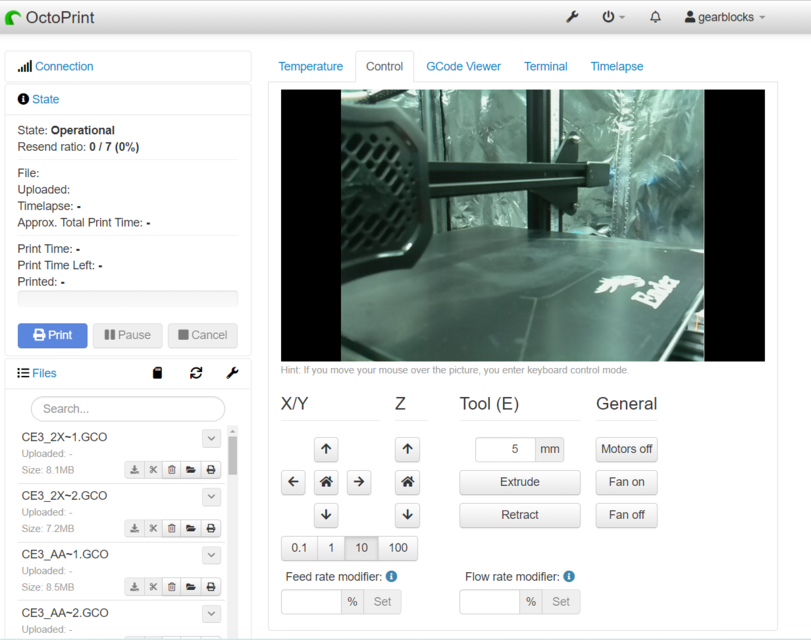The height and width of the screenshot is (640, 811).
Task: Print CE3_2X~2.GCO via its printer icon
Action: (x=210, y=528)
